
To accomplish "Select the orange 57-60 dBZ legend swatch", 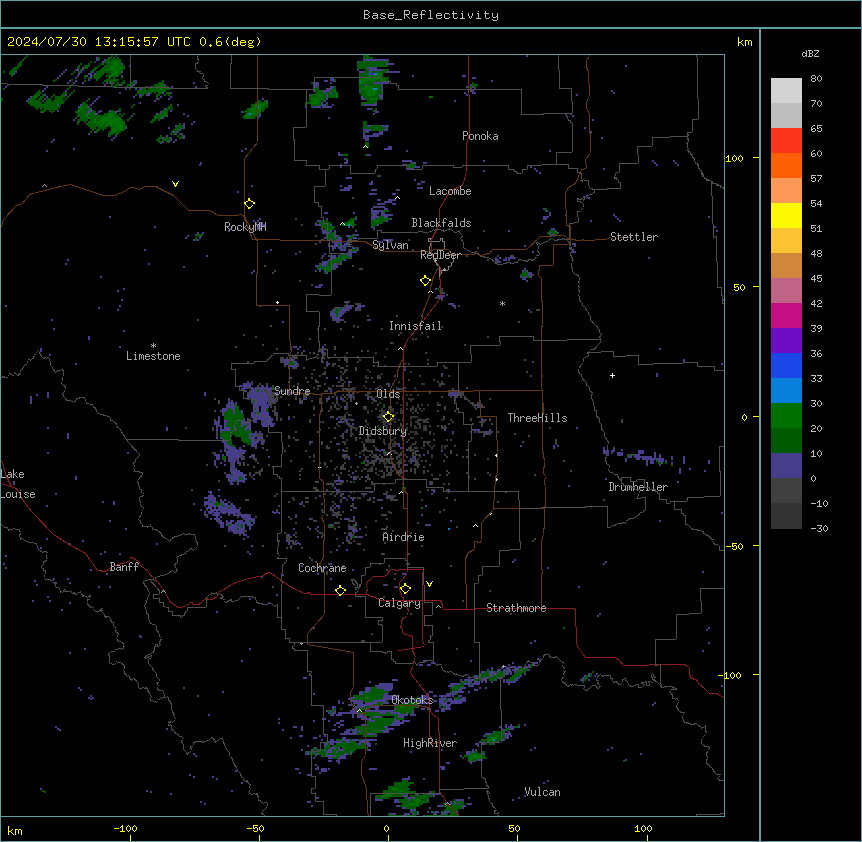I will tap(786, 165).
